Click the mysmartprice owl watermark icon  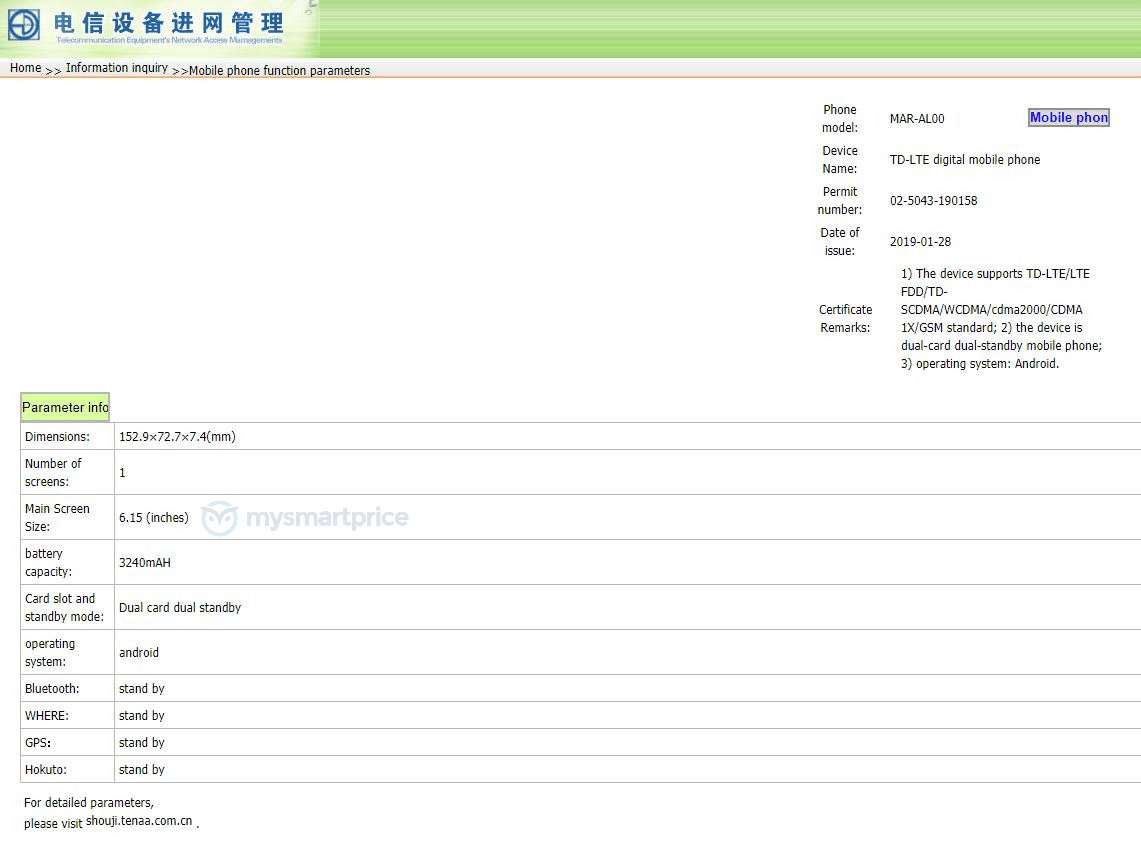point(219,518)
